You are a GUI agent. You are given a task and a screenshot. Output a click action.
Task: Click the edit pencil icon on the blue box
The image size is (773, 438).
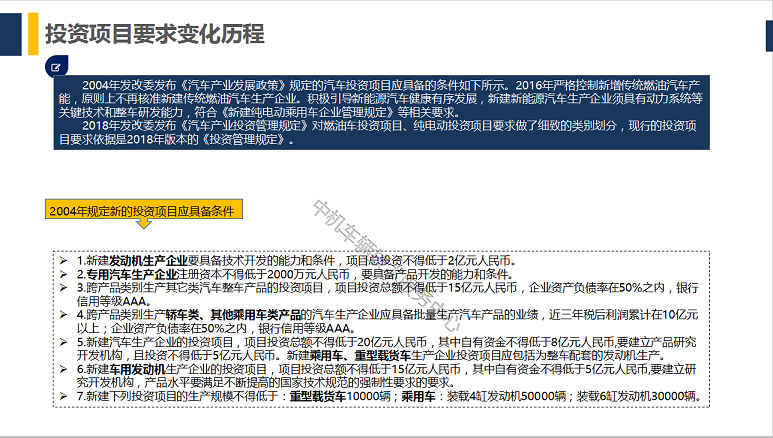(58, 67)
